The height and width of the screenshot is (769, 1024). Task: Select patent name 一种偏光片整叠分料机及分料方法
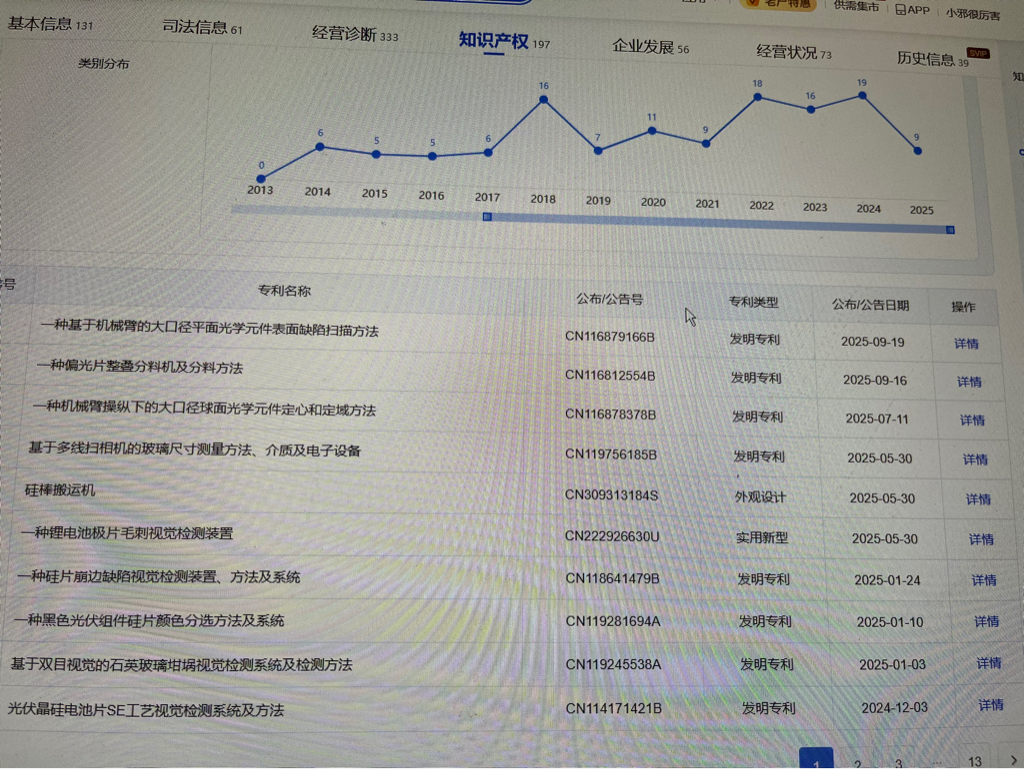click(x=140, y=367)
